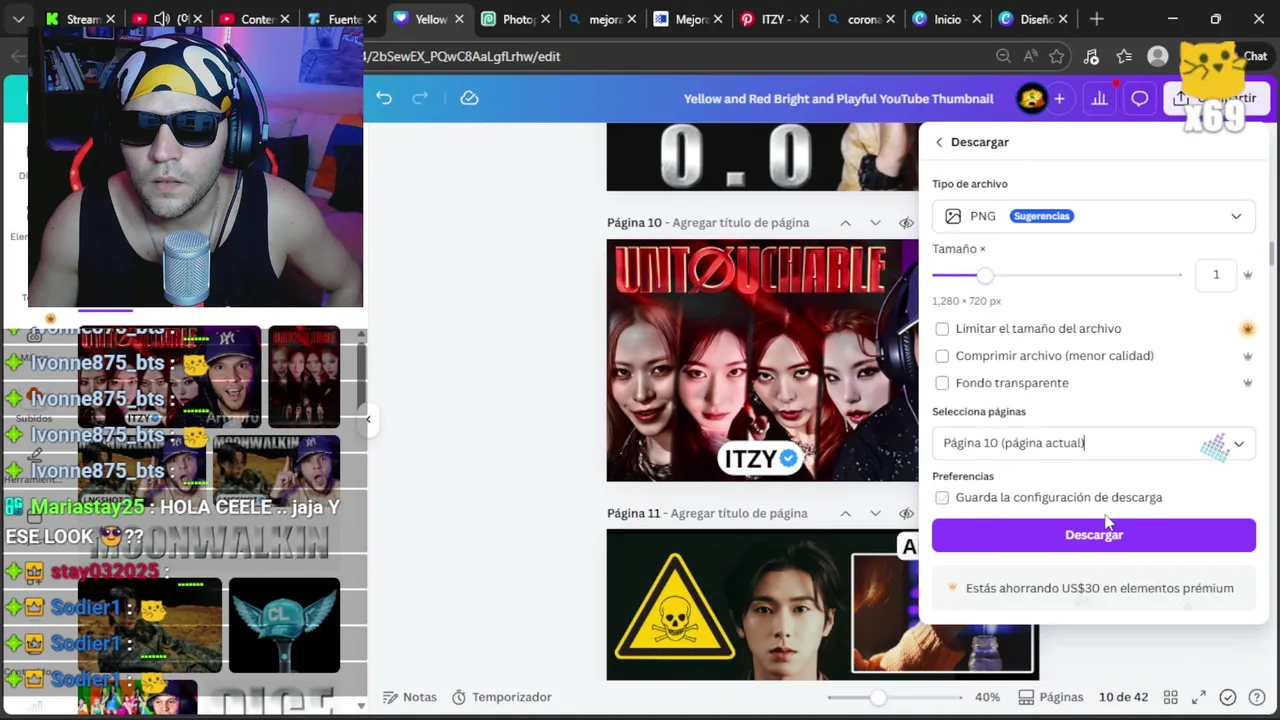Click crown icon beside Fondo transparente
The width and height of the screenshot is (1280, 720).
pos(1248,383)
